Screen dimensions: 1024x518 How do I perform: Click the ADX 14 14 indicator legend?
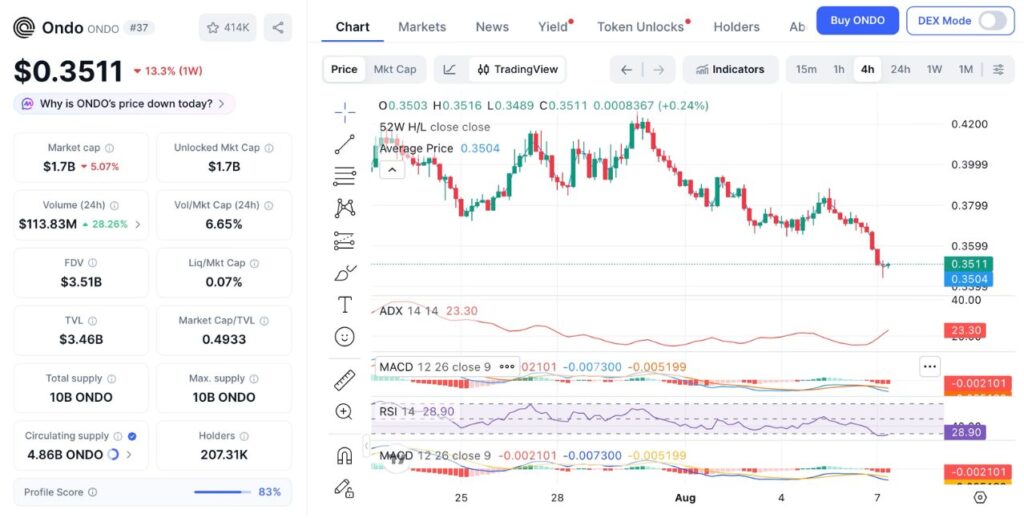409,311
